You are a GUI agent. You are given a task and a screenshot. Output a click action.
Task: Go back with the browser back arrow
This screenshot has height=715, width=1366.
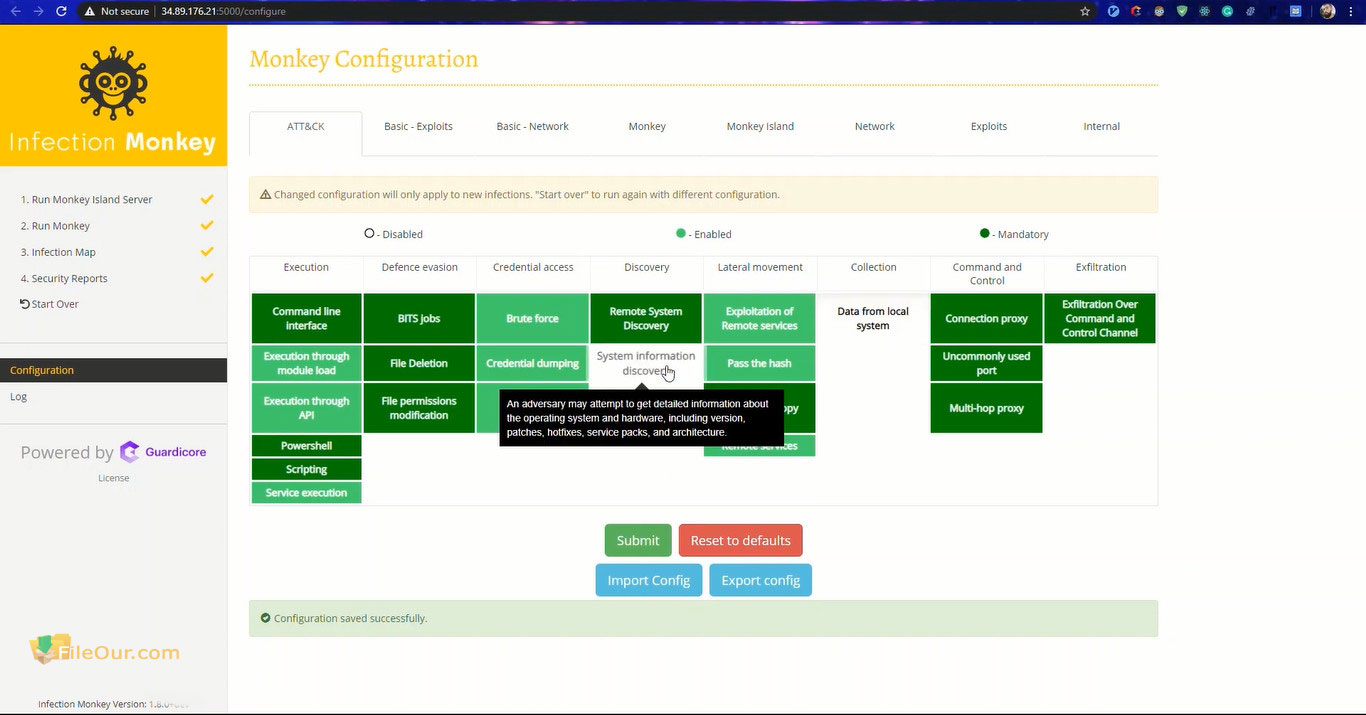(15, 11)
